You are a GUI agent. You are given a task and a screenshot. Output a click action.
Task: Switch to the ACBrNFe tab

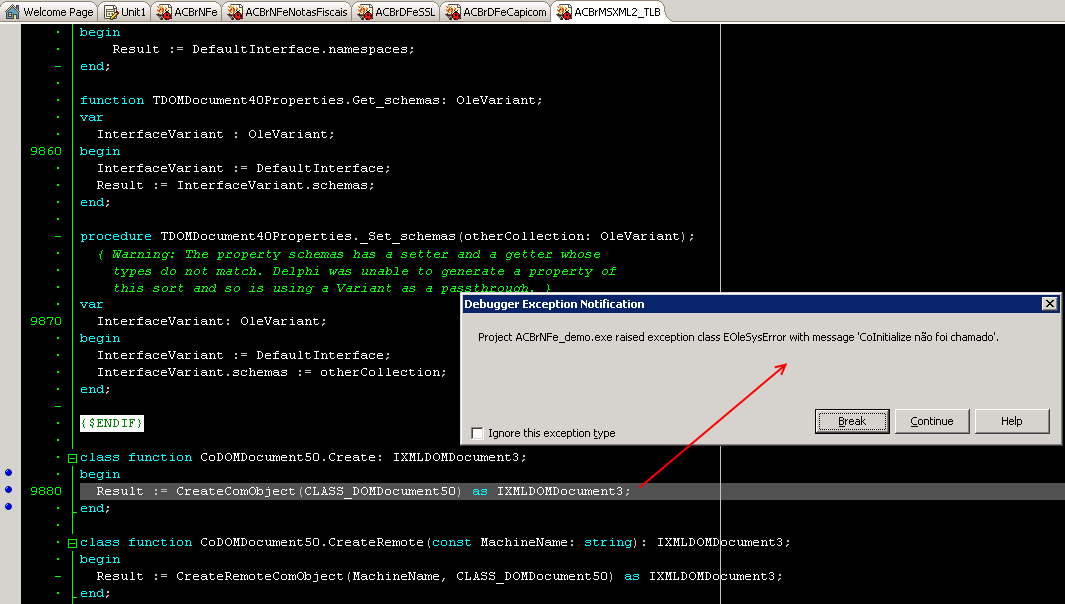[x=187, y=12]
